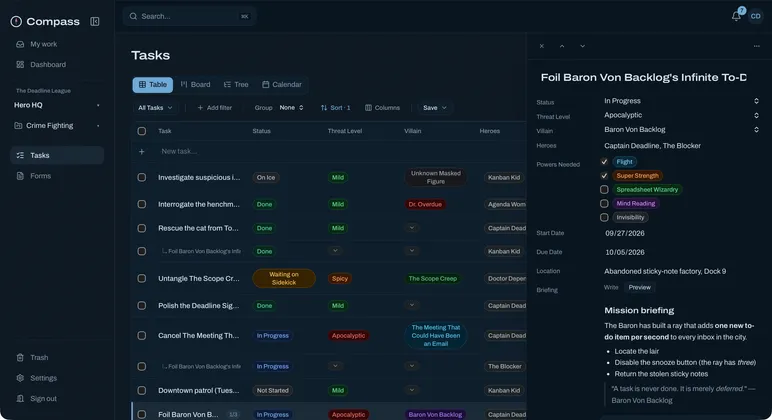Image resolution: width=772 pixels, height=420 pixels.
Task: Click the Trash can icon
Action: [20, 357]
